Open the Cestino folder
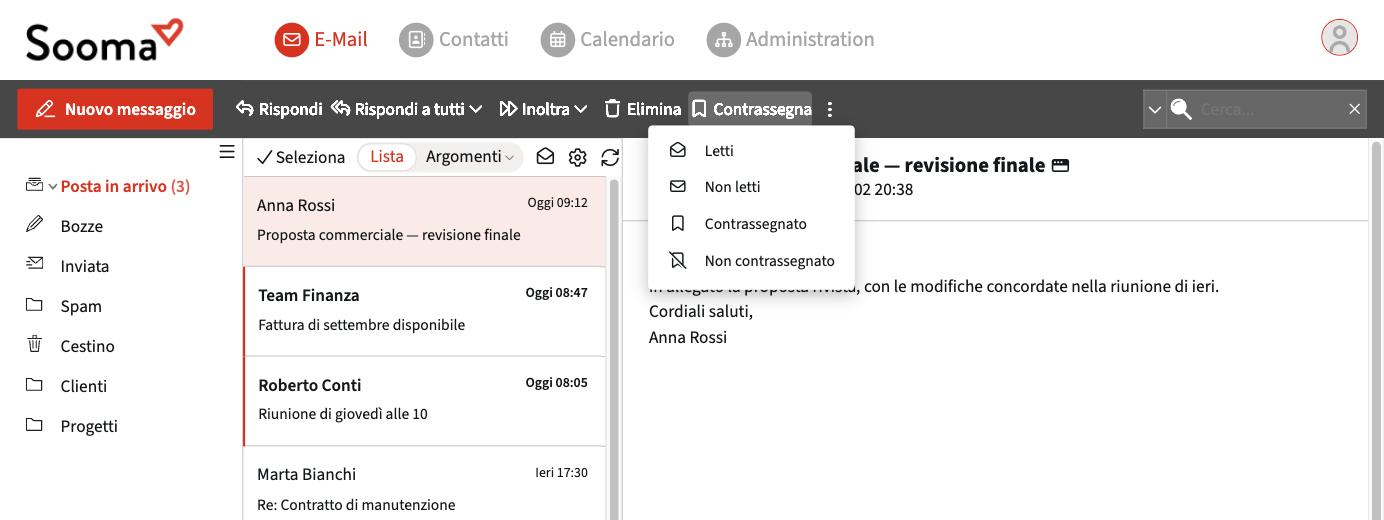Screen dimensions: 1384x520 tap(88, 346)
